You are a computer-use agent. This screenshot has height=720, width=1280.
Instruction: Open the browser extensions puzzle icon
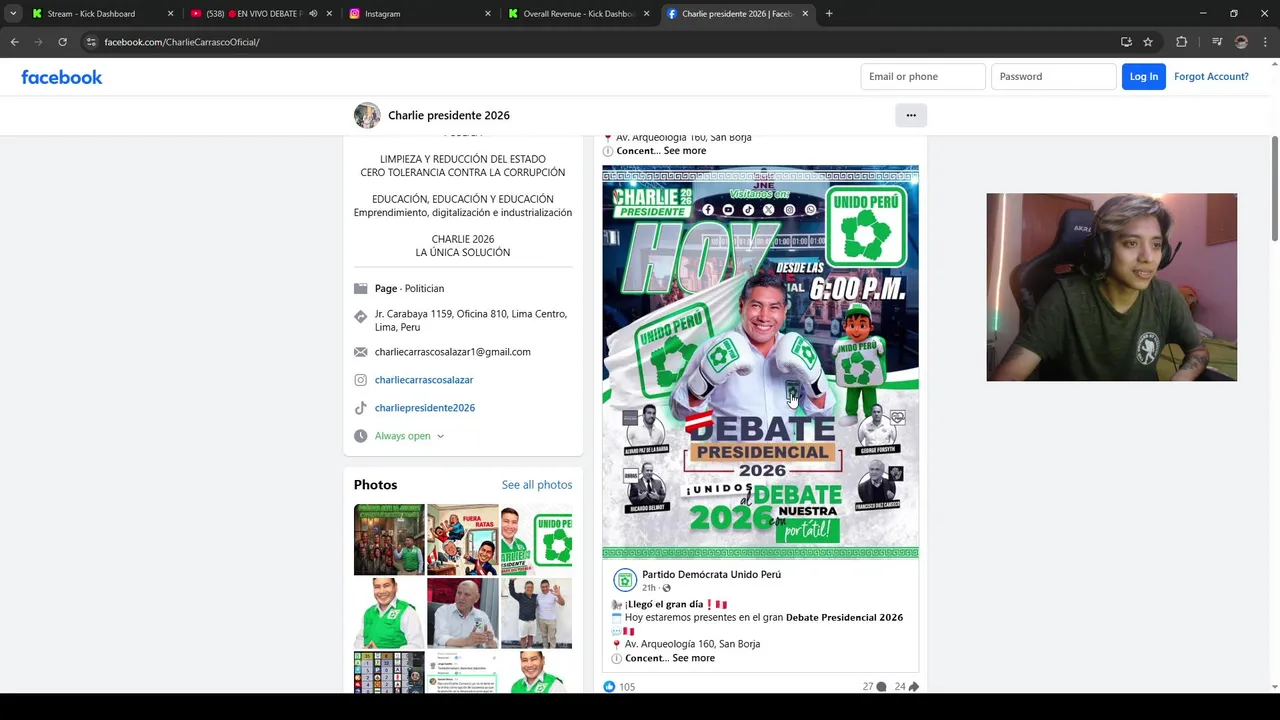pyautogui.click(x=1182, y=42)
